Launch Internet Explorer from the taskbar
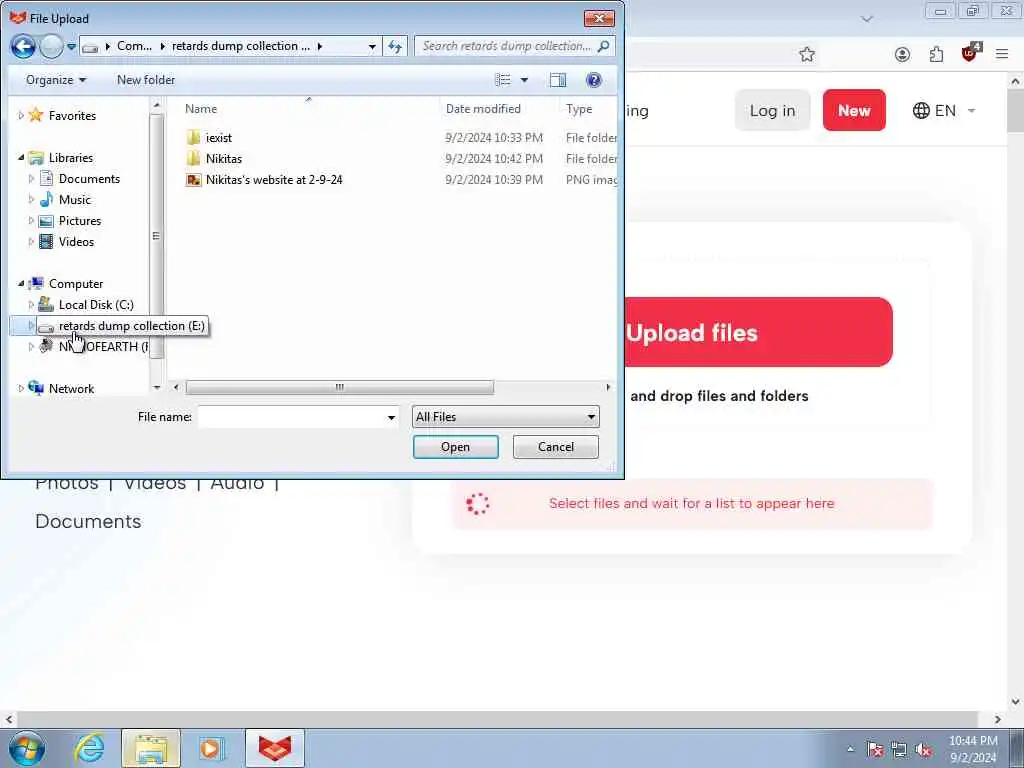The height and width of the screenshot is (768, 1024). pyautogui.click(x=88, y=748)
